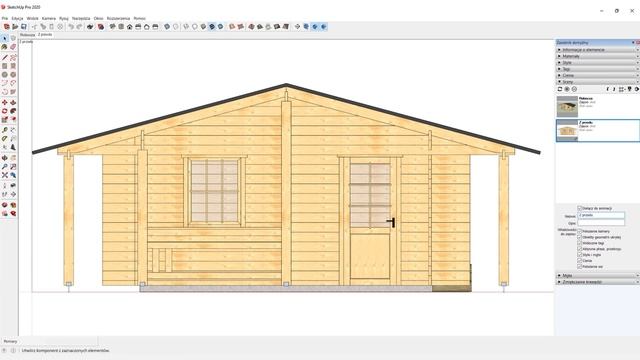Create new file from main toolbar
This screenshot has height=360, width=640.
tap(7, 27)
